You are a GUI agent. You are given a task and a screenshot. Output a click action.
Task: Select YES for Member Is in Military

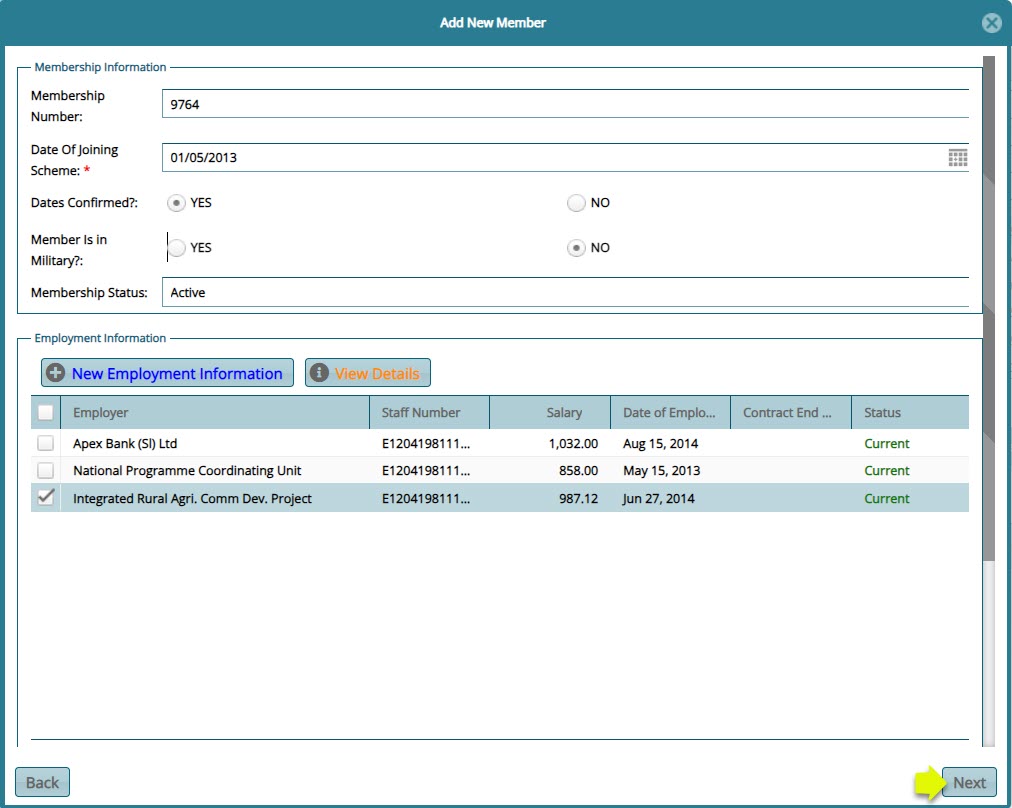coord(177,248)
